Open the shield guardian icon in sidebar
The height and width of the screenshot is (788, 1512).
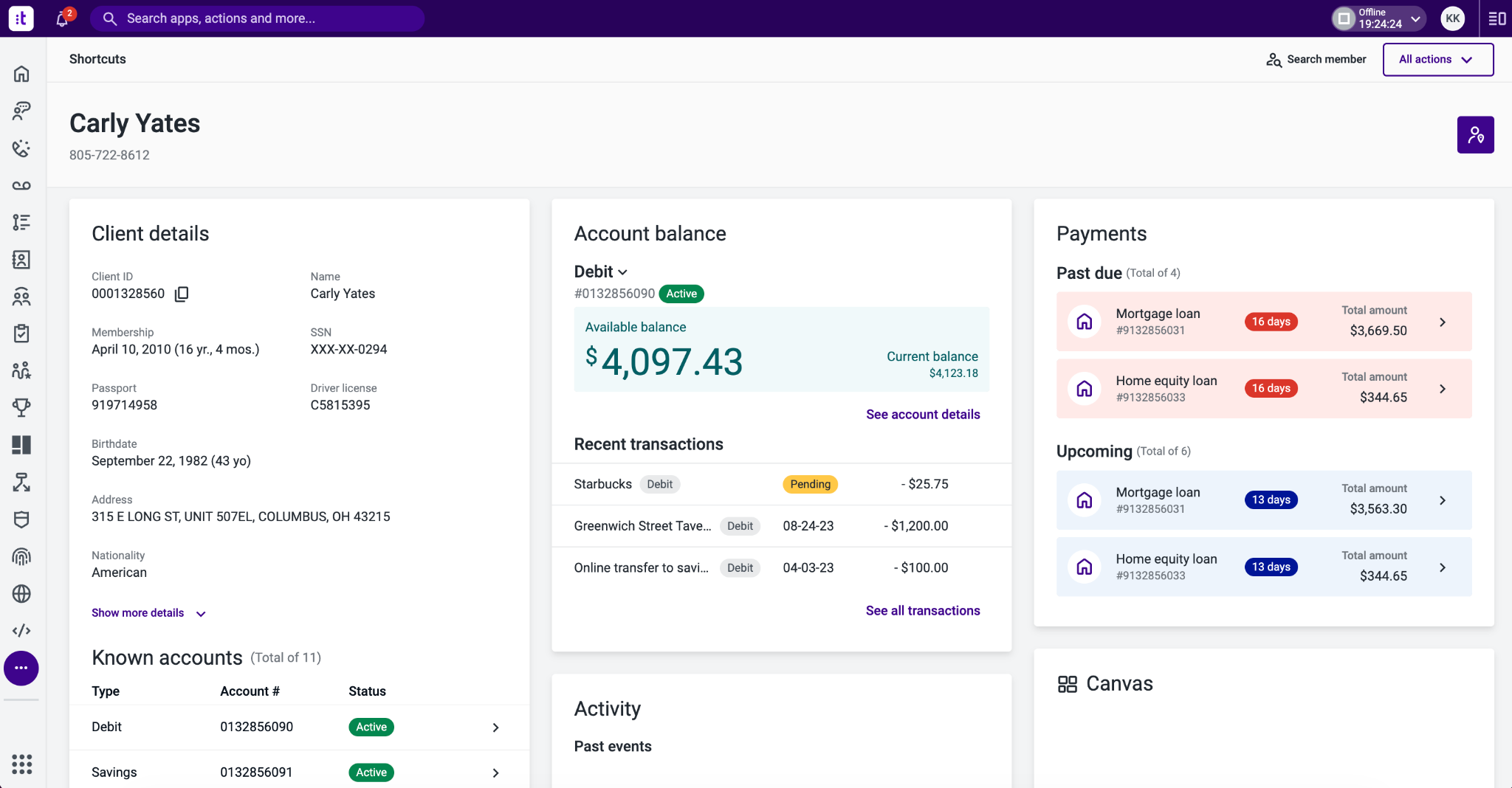coord(21,519)
